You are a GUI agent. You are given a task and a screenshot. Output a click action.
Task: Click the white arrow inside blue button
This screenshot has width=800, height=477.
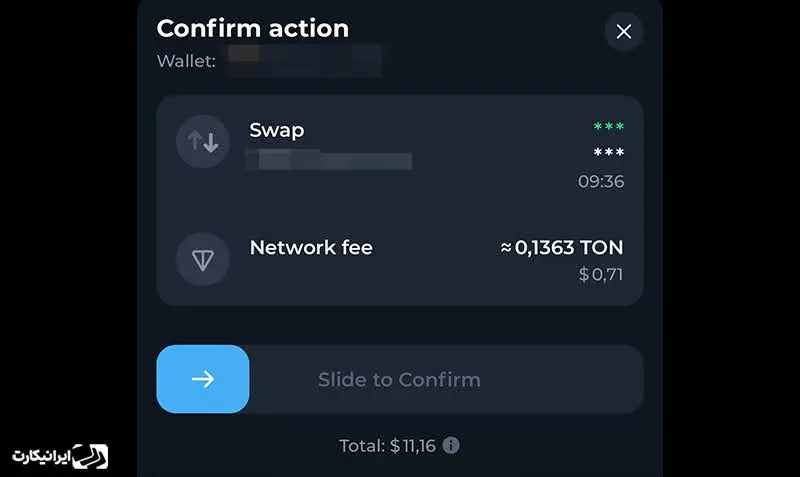203,379
